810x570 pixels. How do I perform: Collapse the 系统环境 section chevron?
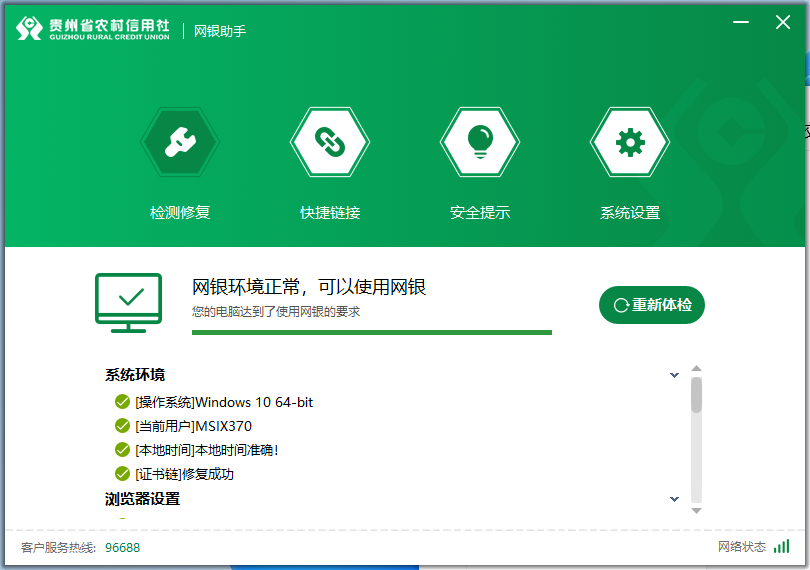point(674,376)
